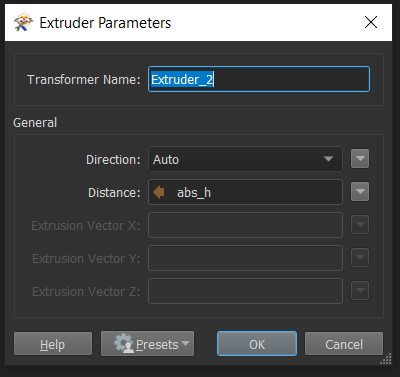This screenshot has width=400, height=377.
Task: Dismiss the dialog with Cancel
Action: point(344,344)
